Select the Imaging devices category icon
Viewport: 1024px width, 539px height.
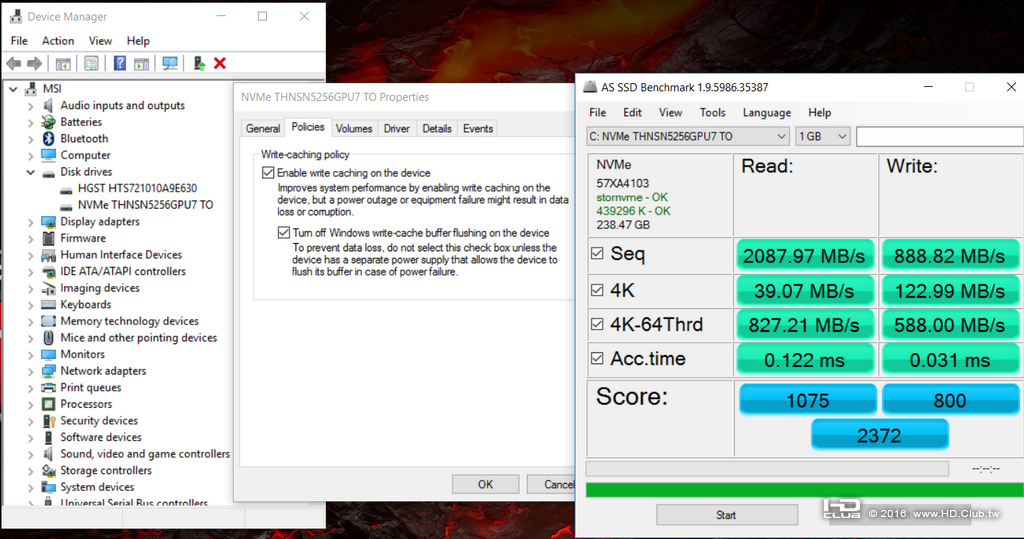click(48, 288)
